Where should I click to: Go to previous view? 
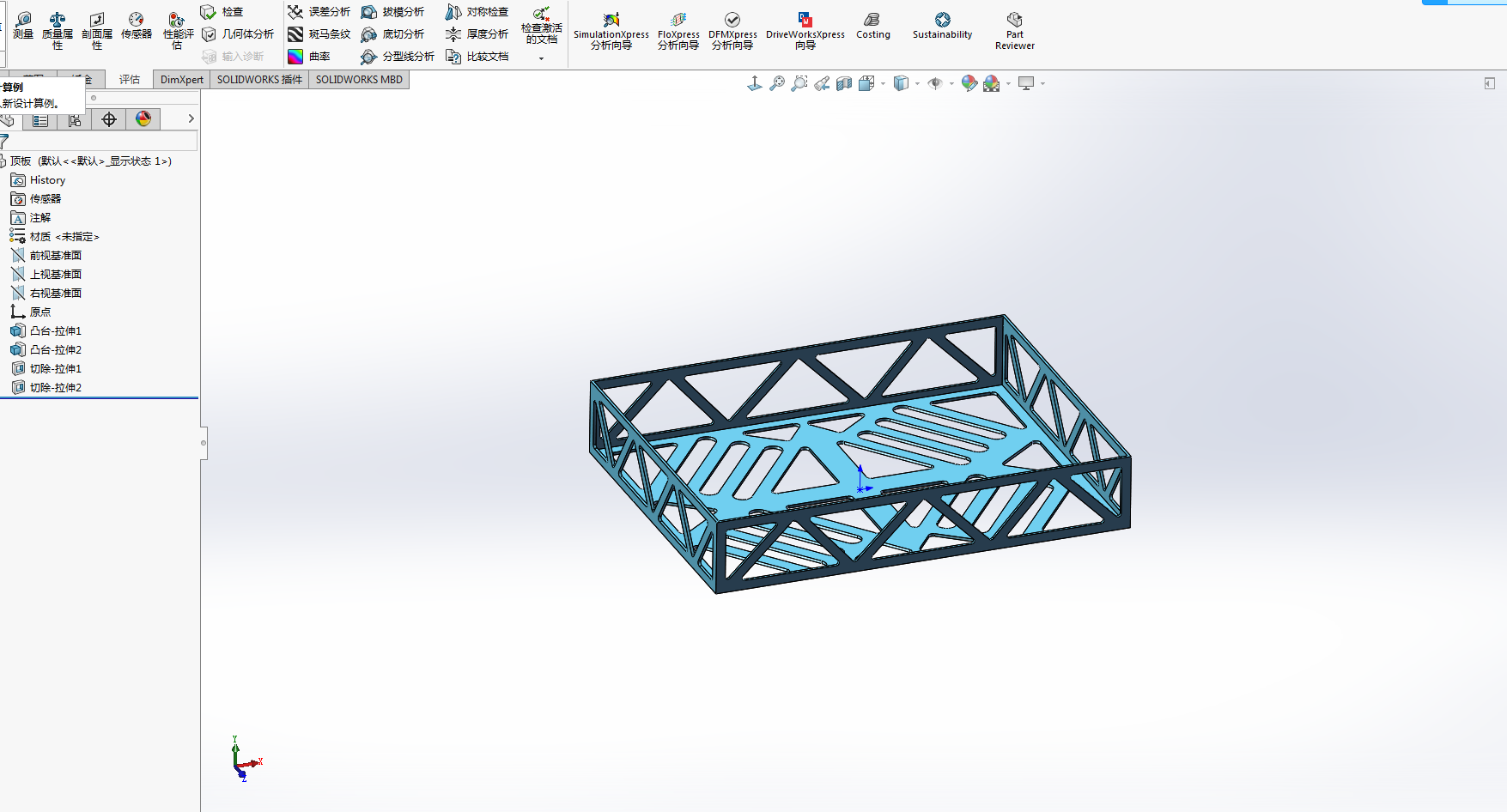[x=822, y=83]
